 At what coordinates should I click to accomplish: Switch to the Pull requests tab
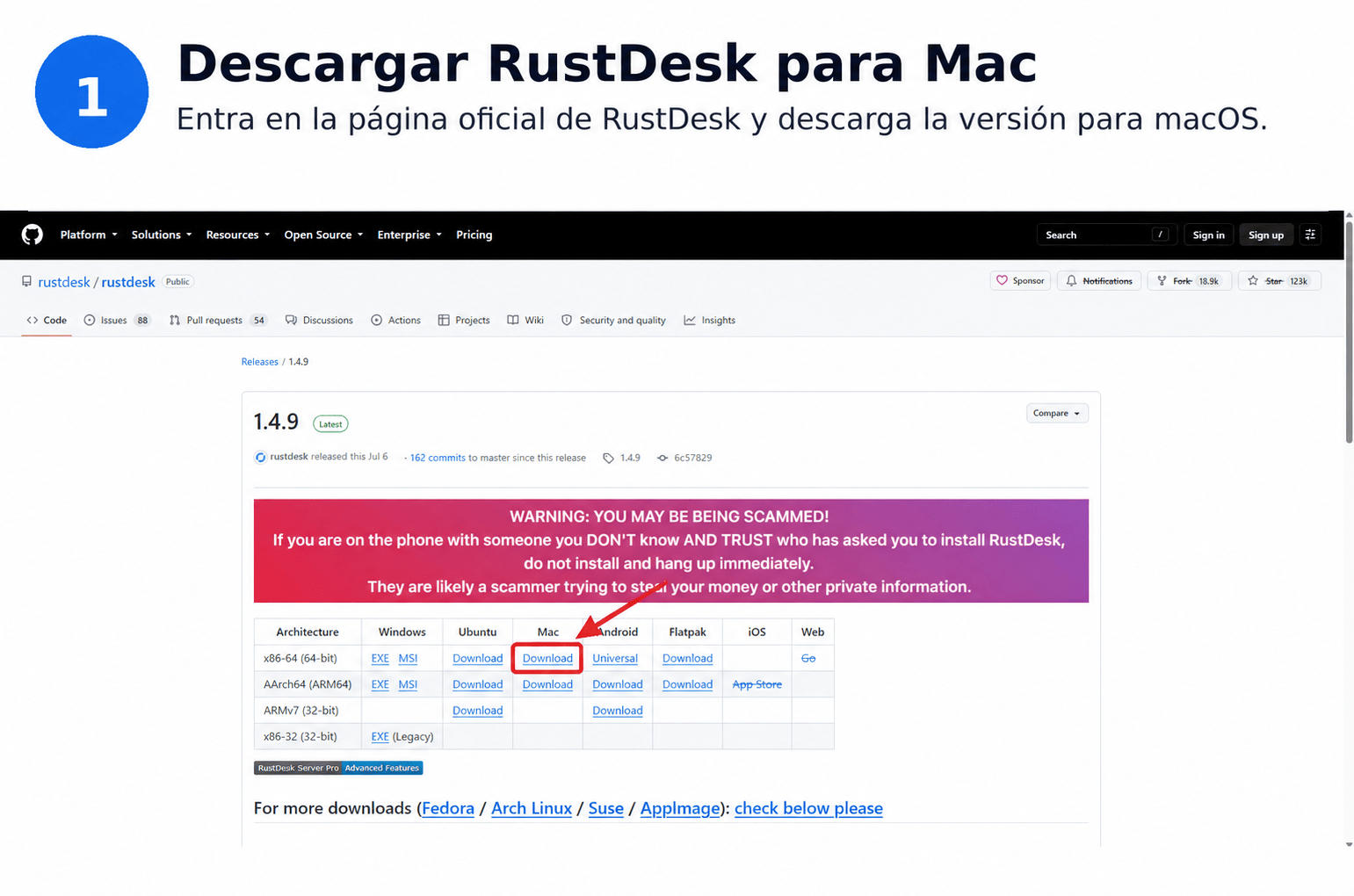click(218, 321)
